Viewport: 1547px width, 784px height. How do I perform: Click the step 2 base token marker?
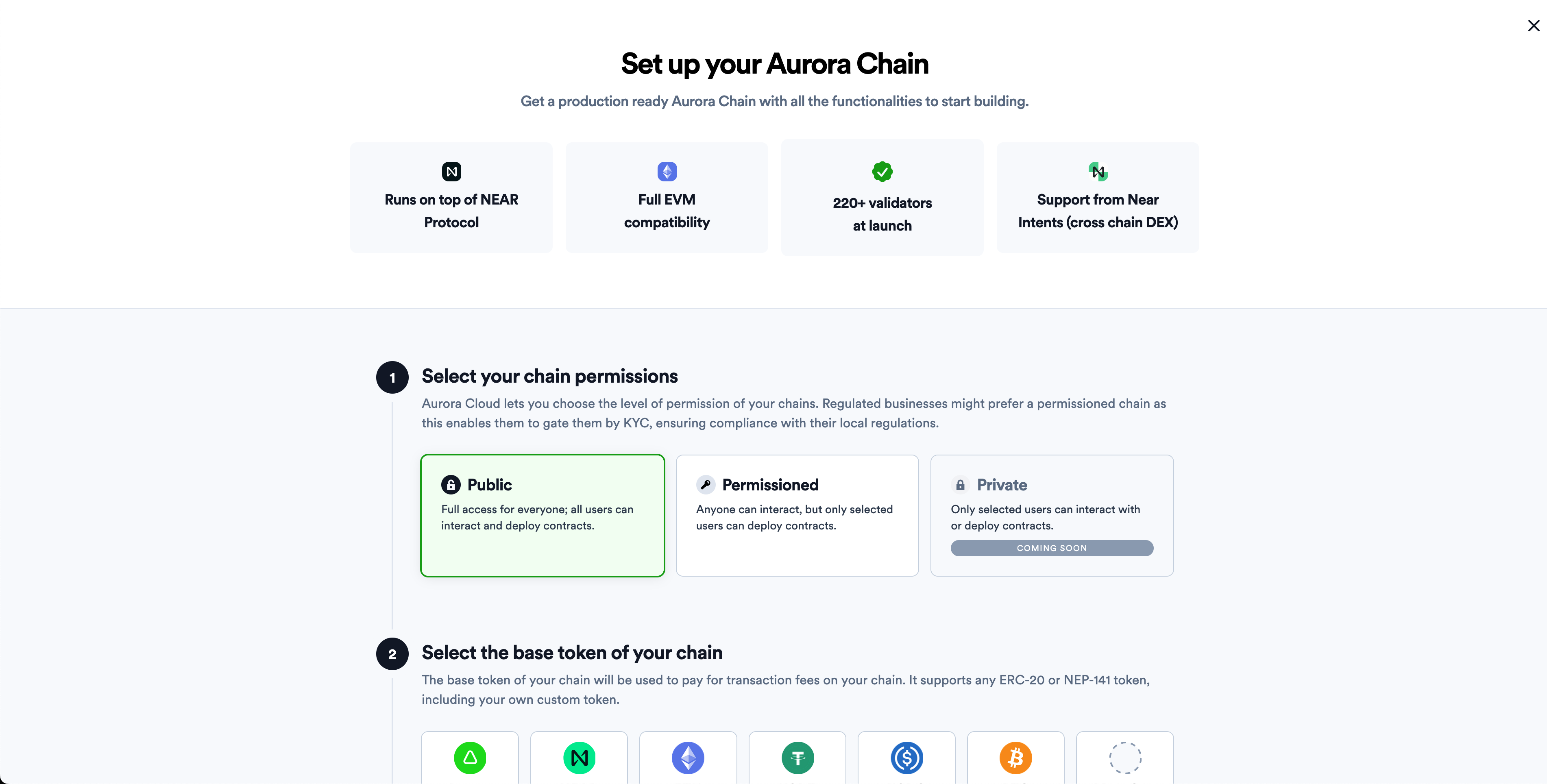[392, 654]
